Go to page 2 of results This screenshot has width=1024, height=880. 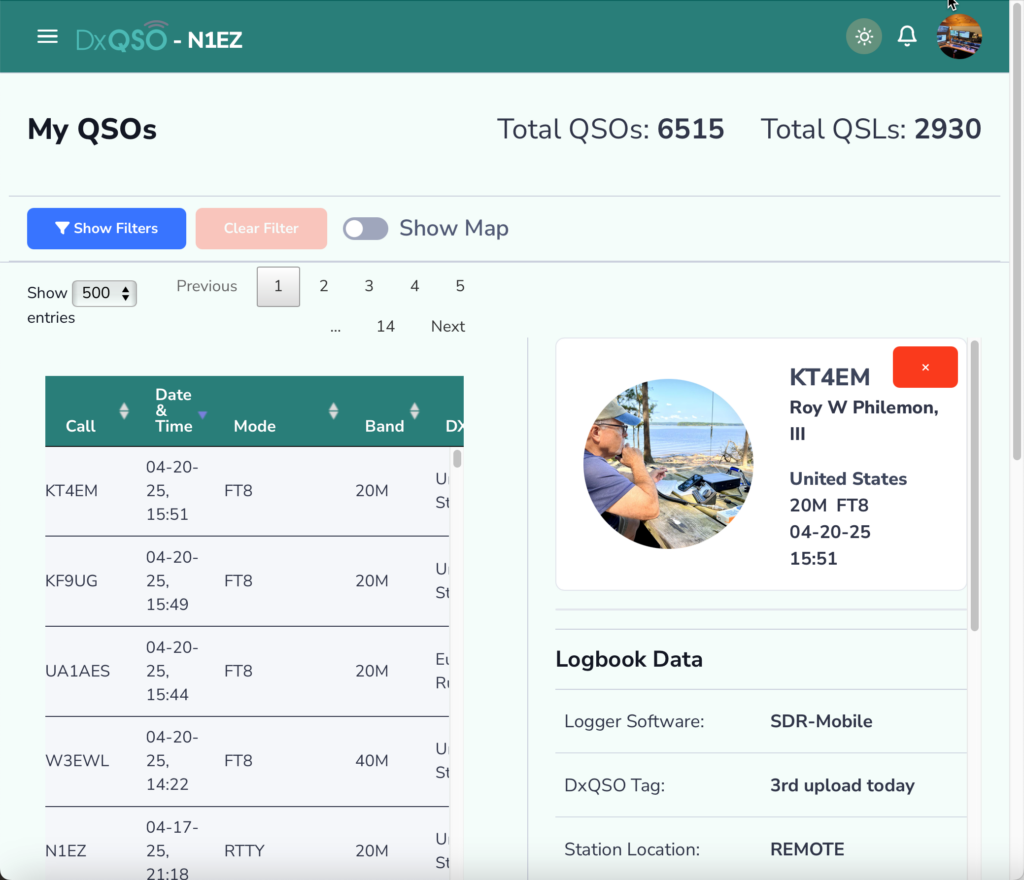[x=323, y=286]
